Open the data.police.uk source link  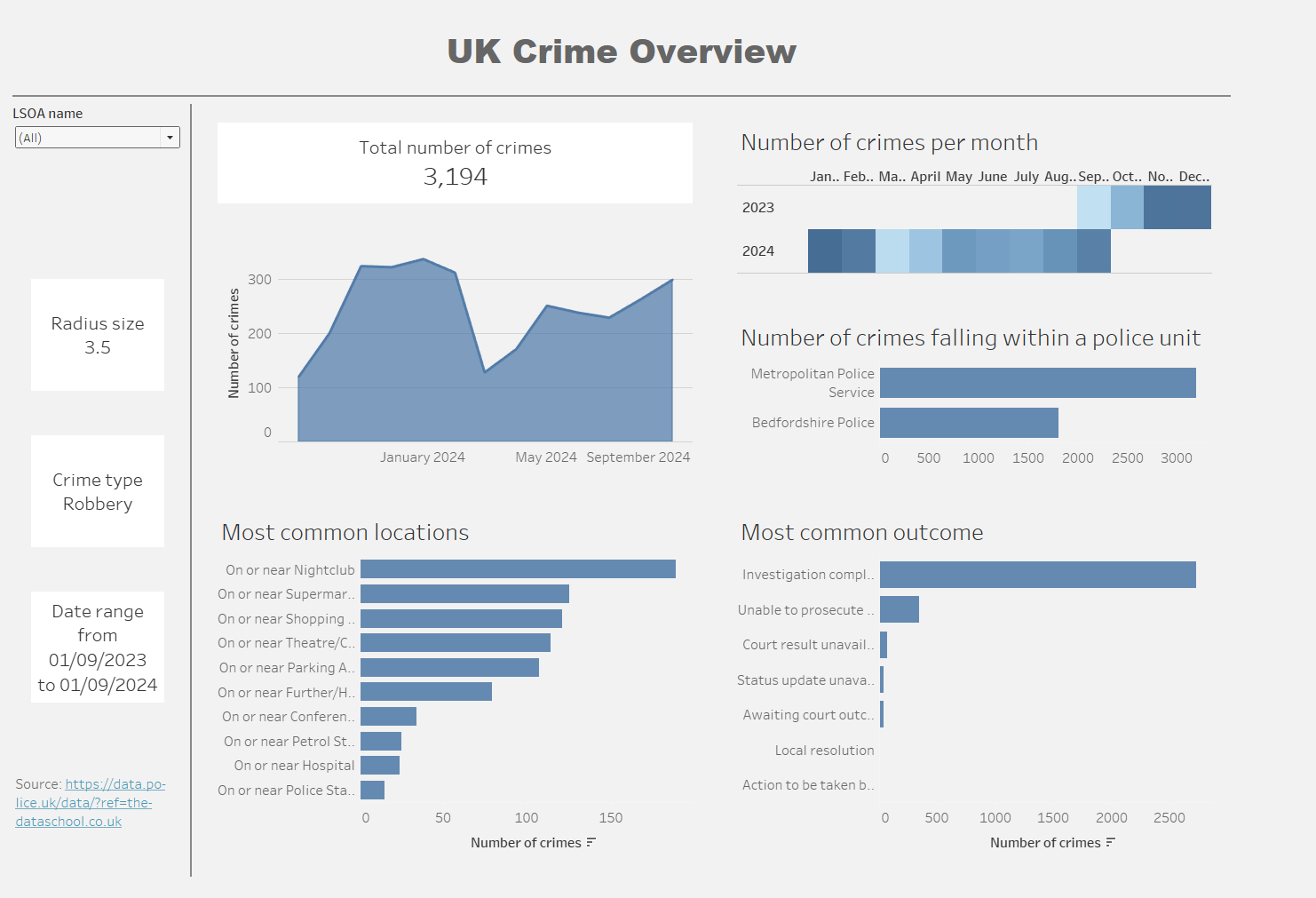tap(91, 803)
